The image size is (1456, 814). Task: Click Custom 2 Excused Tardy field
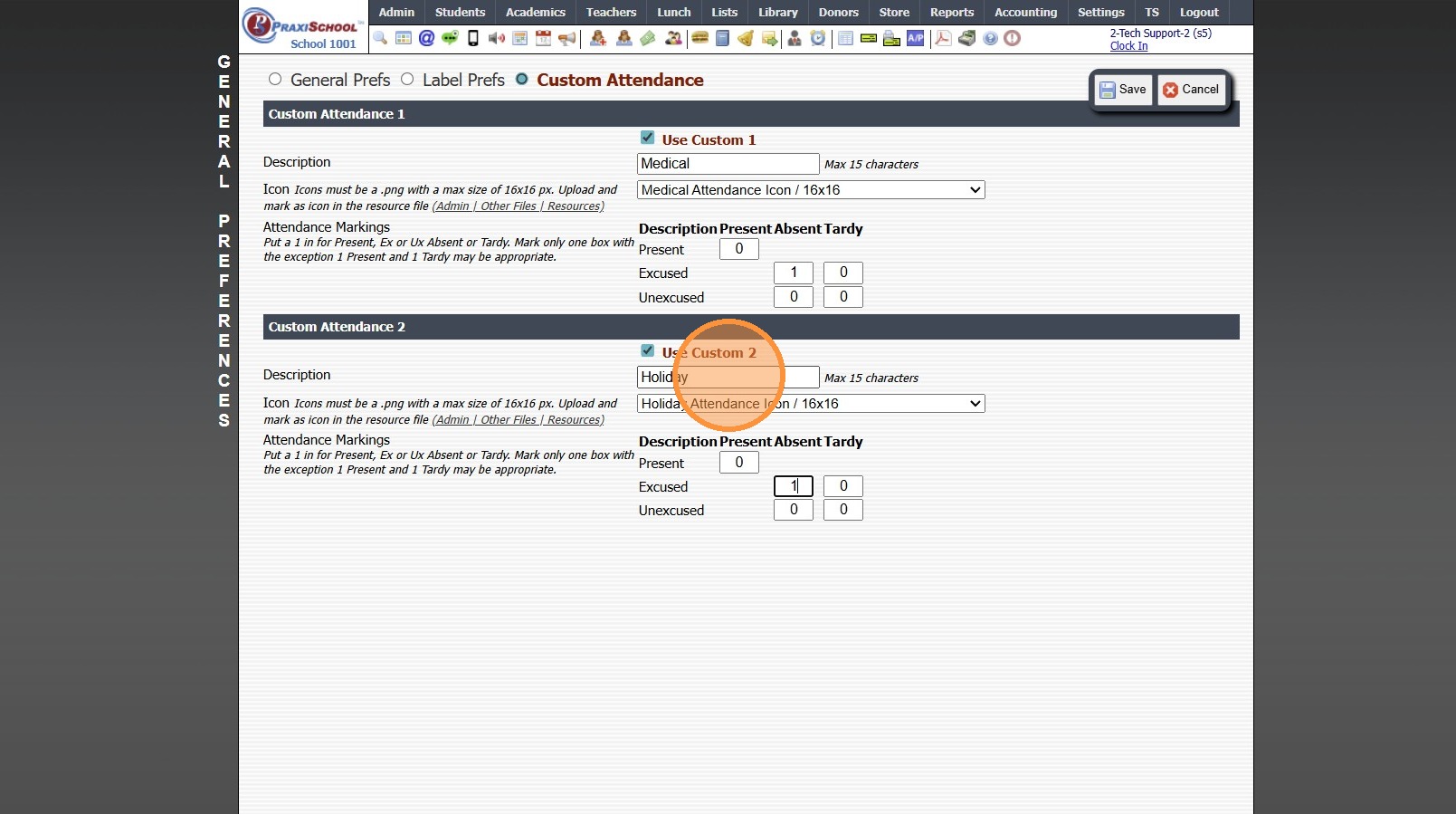[843, 486]
